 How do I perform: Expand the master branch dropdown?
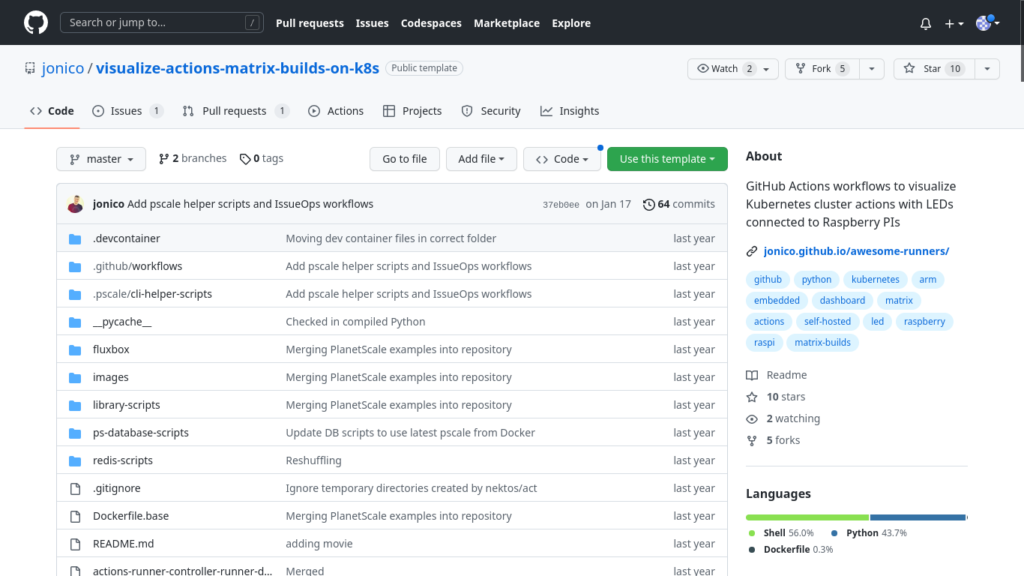pyautogui.click(x=101, y=159)
